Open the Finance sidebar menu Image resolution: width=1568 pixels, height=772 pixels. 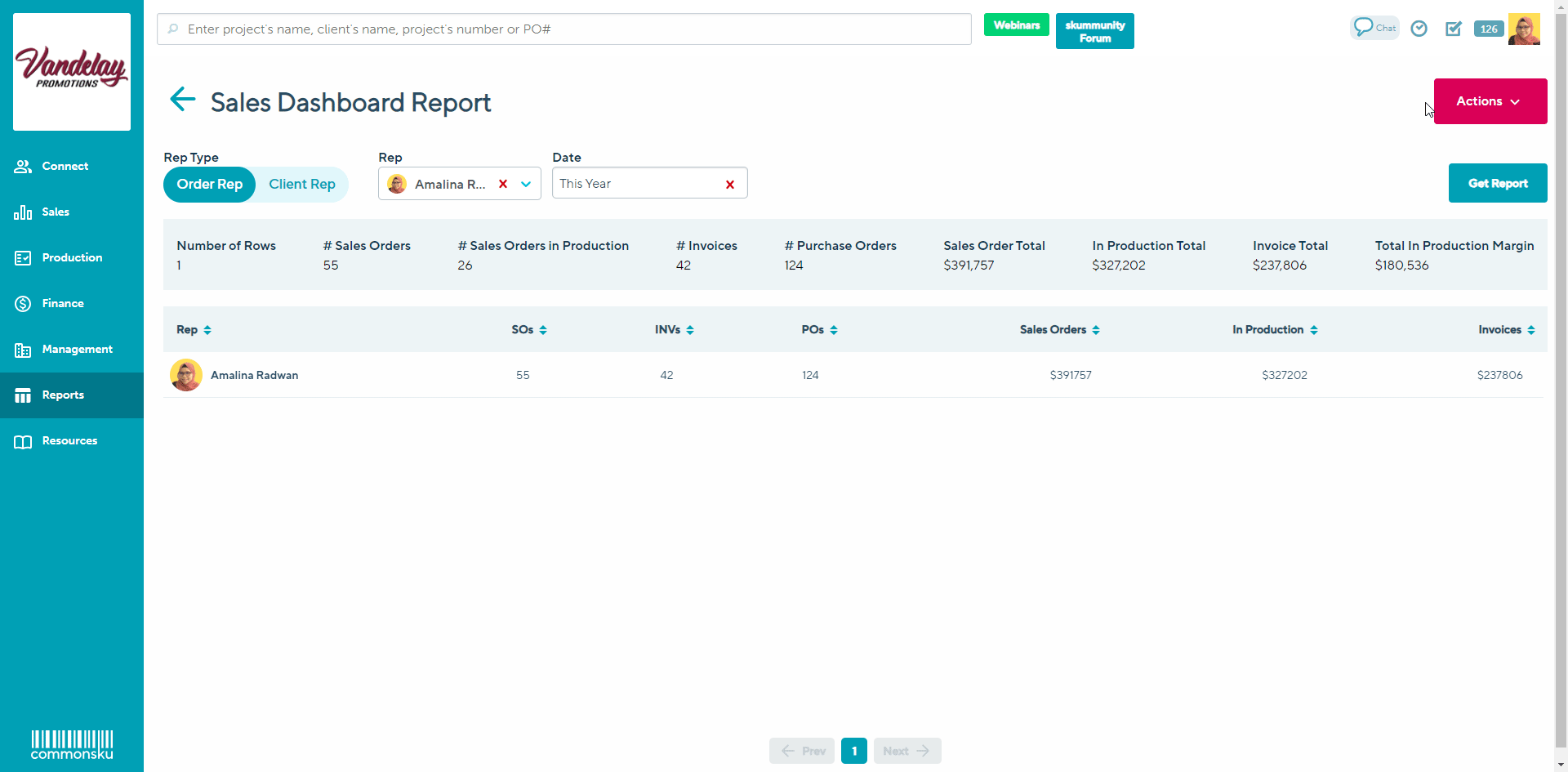pyautogui.click(x=63, y=303)
